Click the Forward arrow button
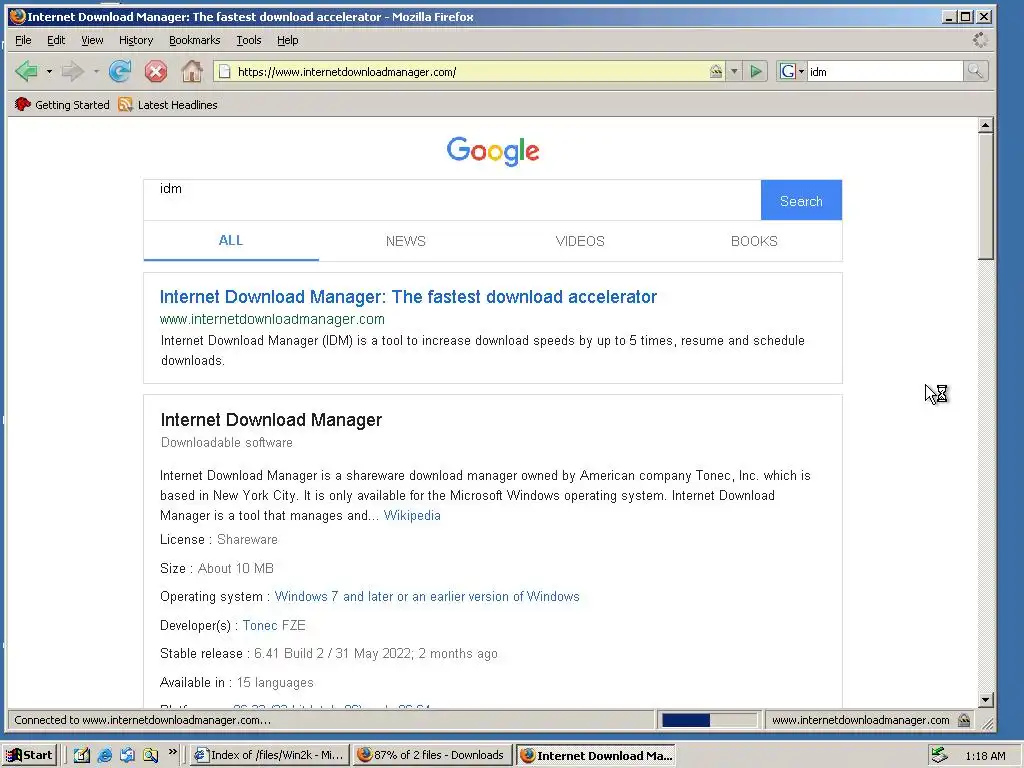Image resolution: width=1024 pixels, height=768 pixels. click(73, 71)
